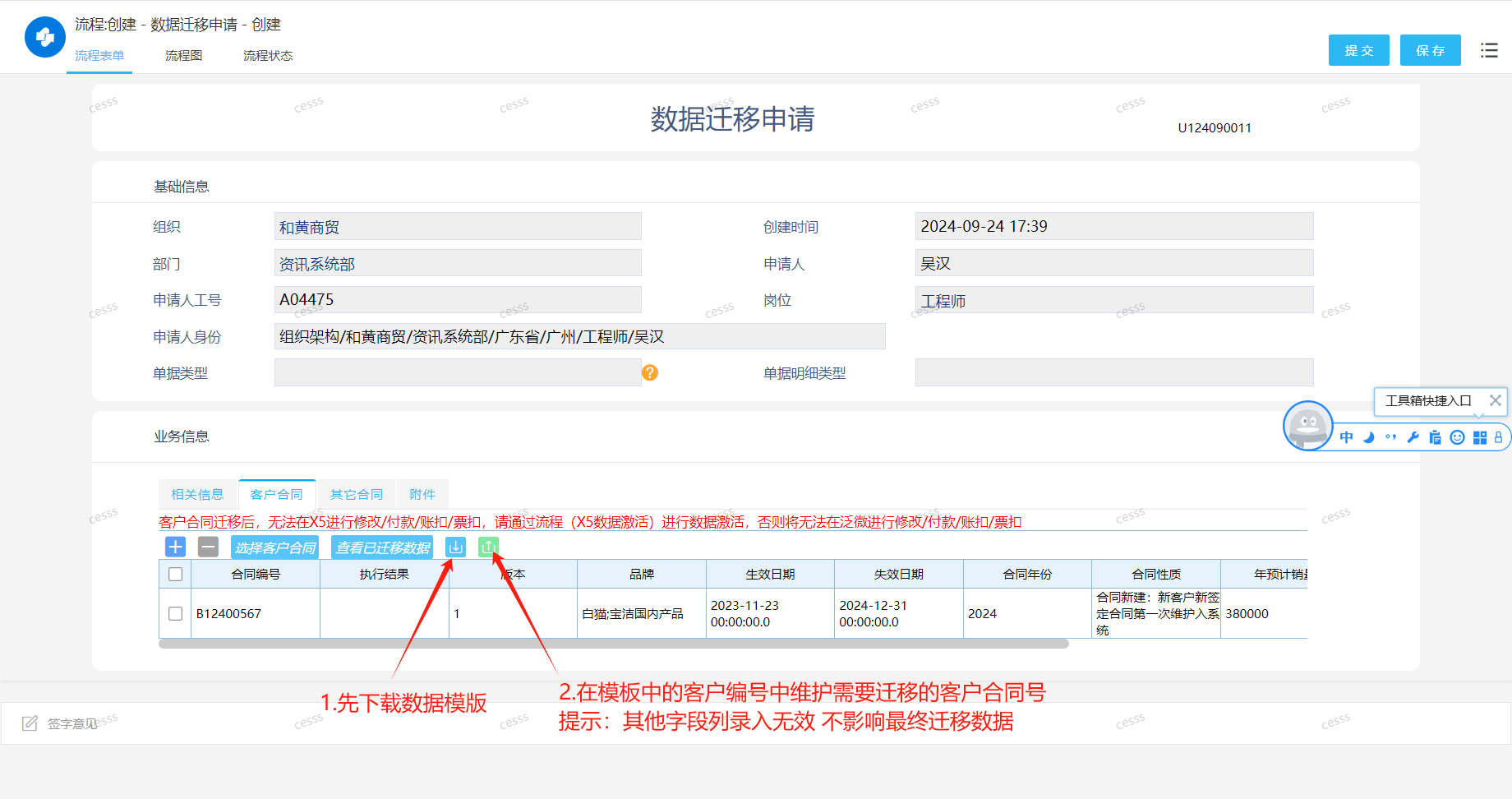Click the 组织 field showing 和黄商贸
Image resolution: width=1512 pixels, height=799 pixels.
pyautogui.click(x=458, y=227)
